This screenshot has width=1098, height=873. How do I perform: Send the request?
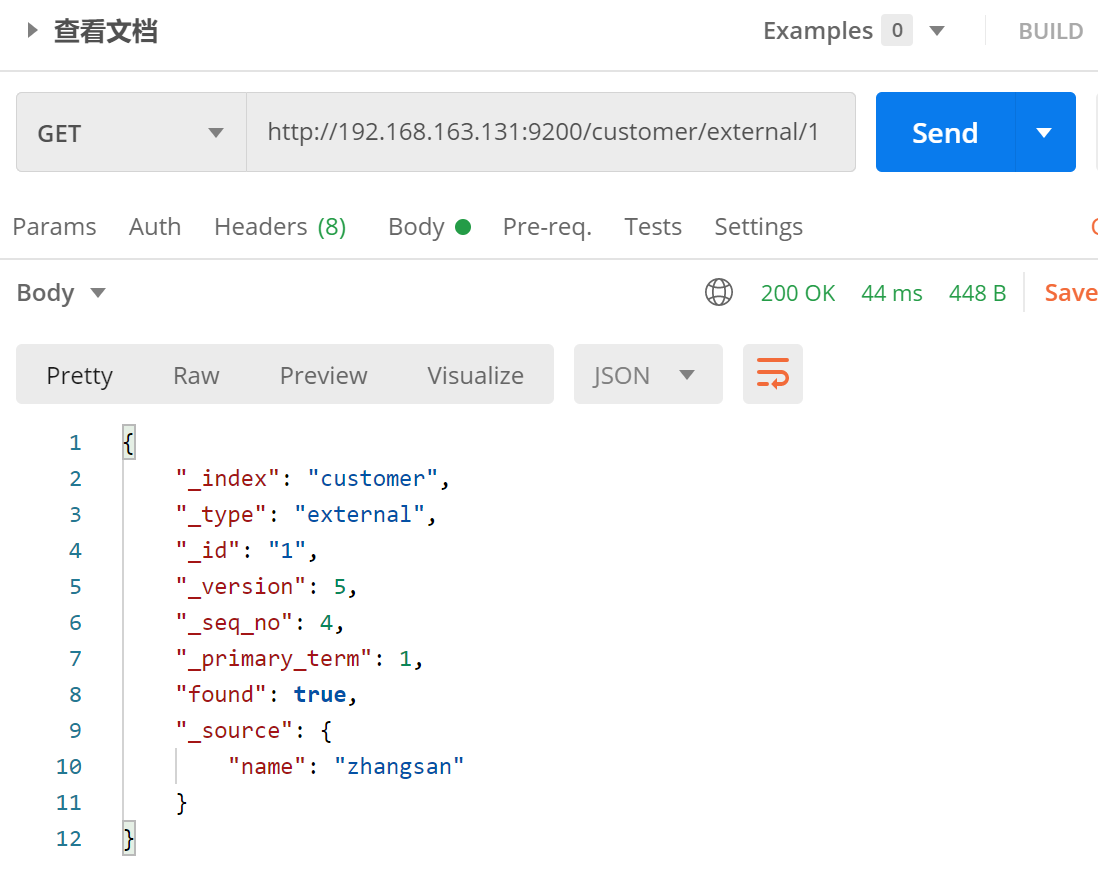click(x=945, y=132)
